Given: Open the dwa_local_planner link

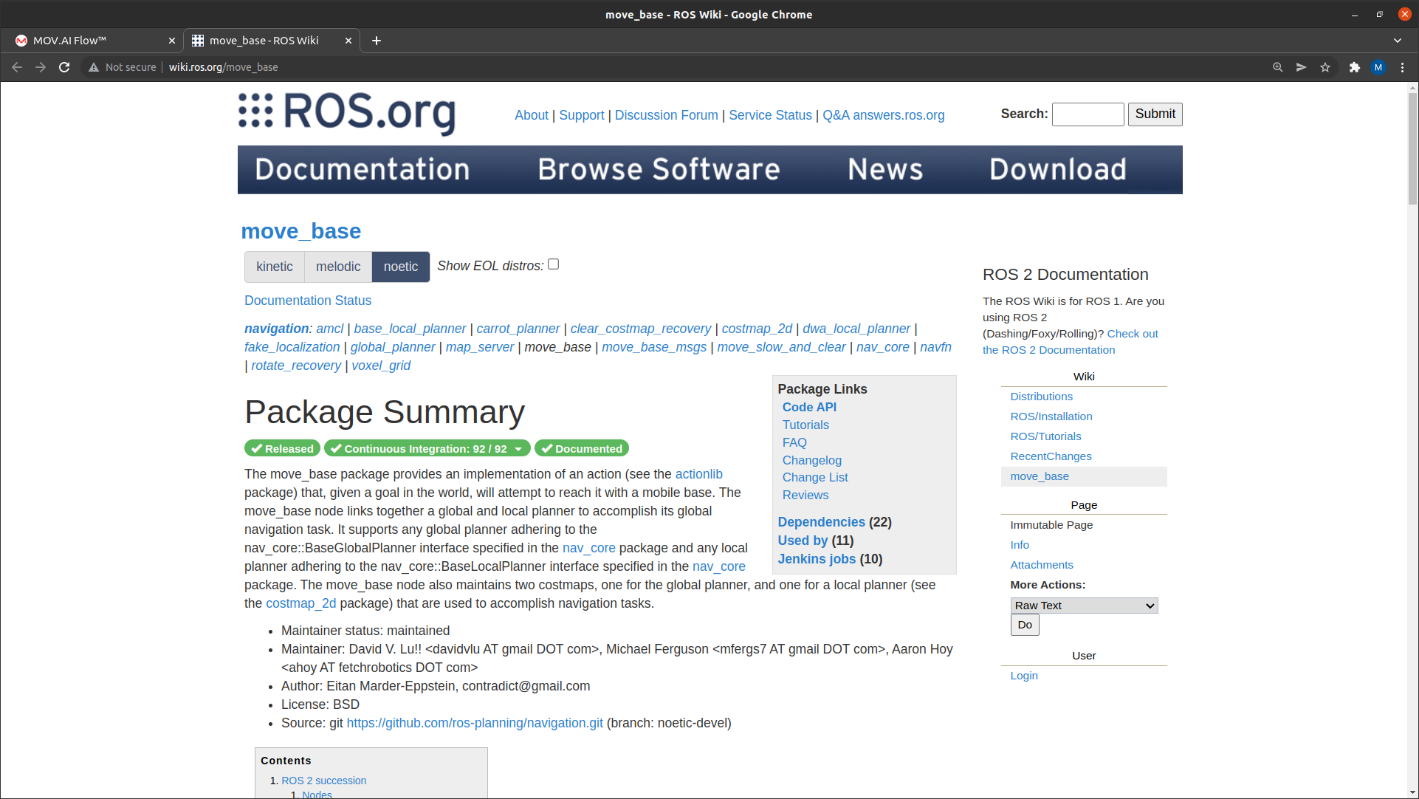Looking at the screenshot, I should (857, 328).
